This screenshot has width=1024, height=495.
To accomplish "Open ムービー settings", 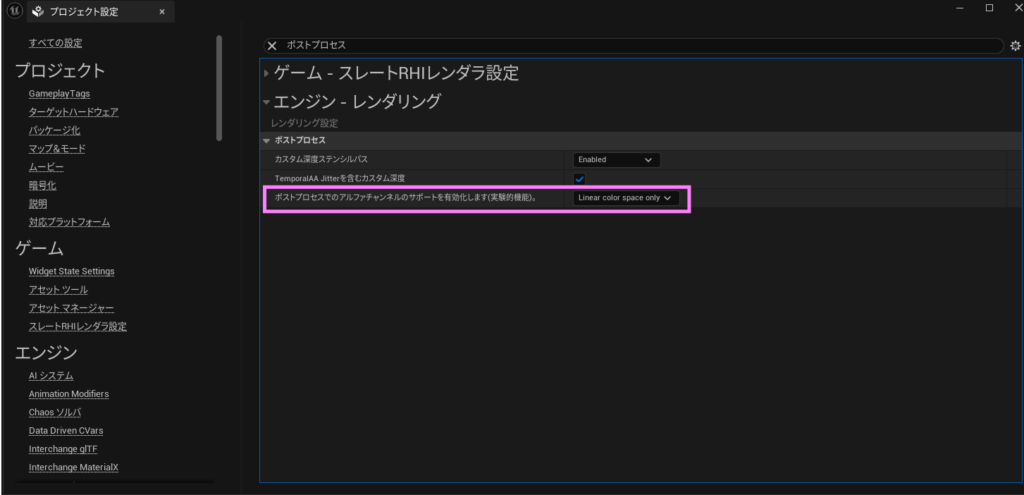I will tap(46, 167).
